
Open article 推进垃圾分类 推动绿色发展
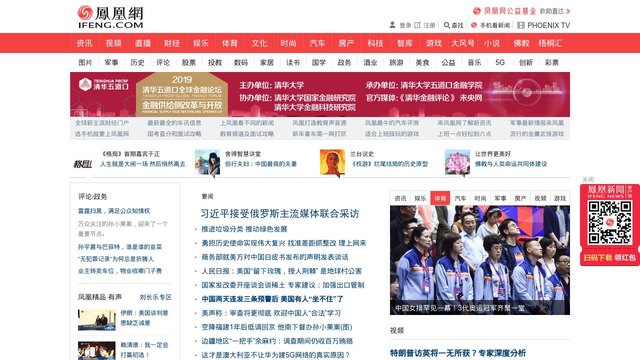244,229
